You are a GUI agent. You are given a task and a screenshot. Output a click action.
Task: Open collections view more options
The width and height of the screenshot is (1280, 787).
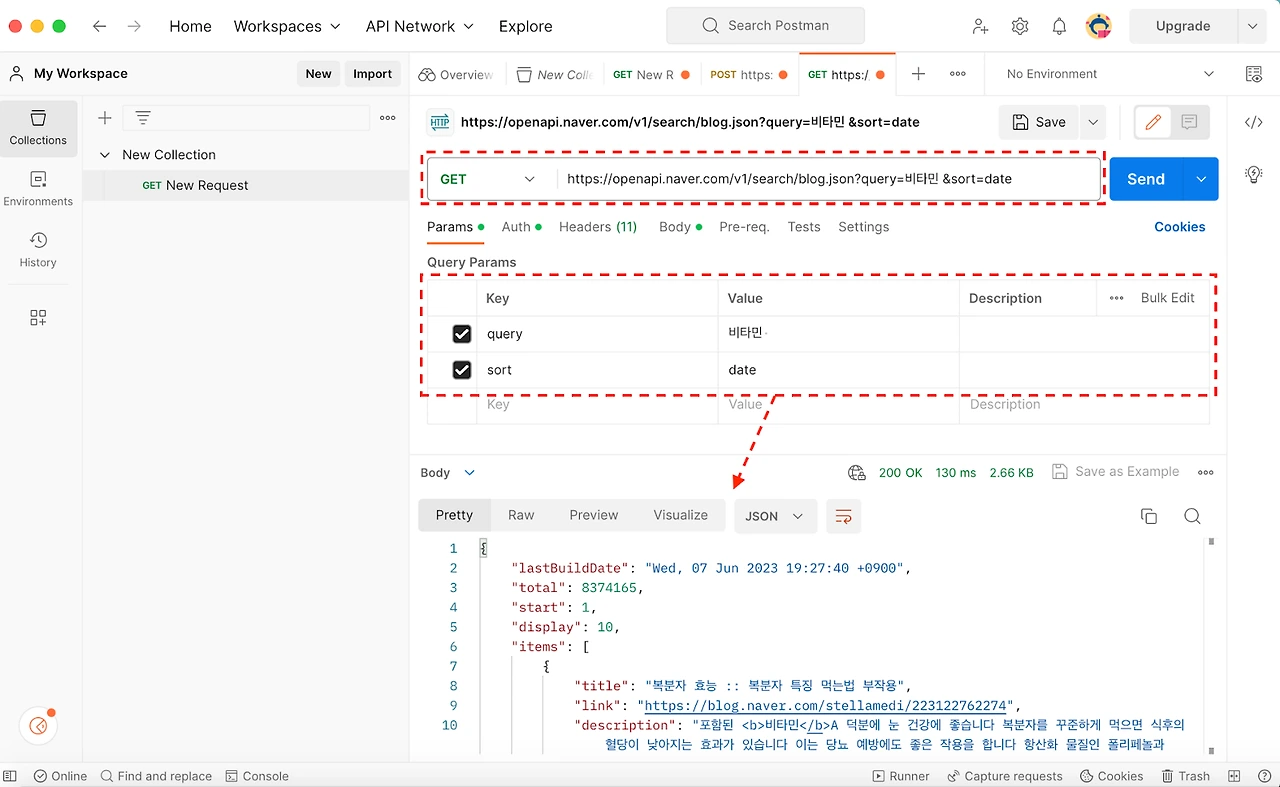(x=388, y=118)
